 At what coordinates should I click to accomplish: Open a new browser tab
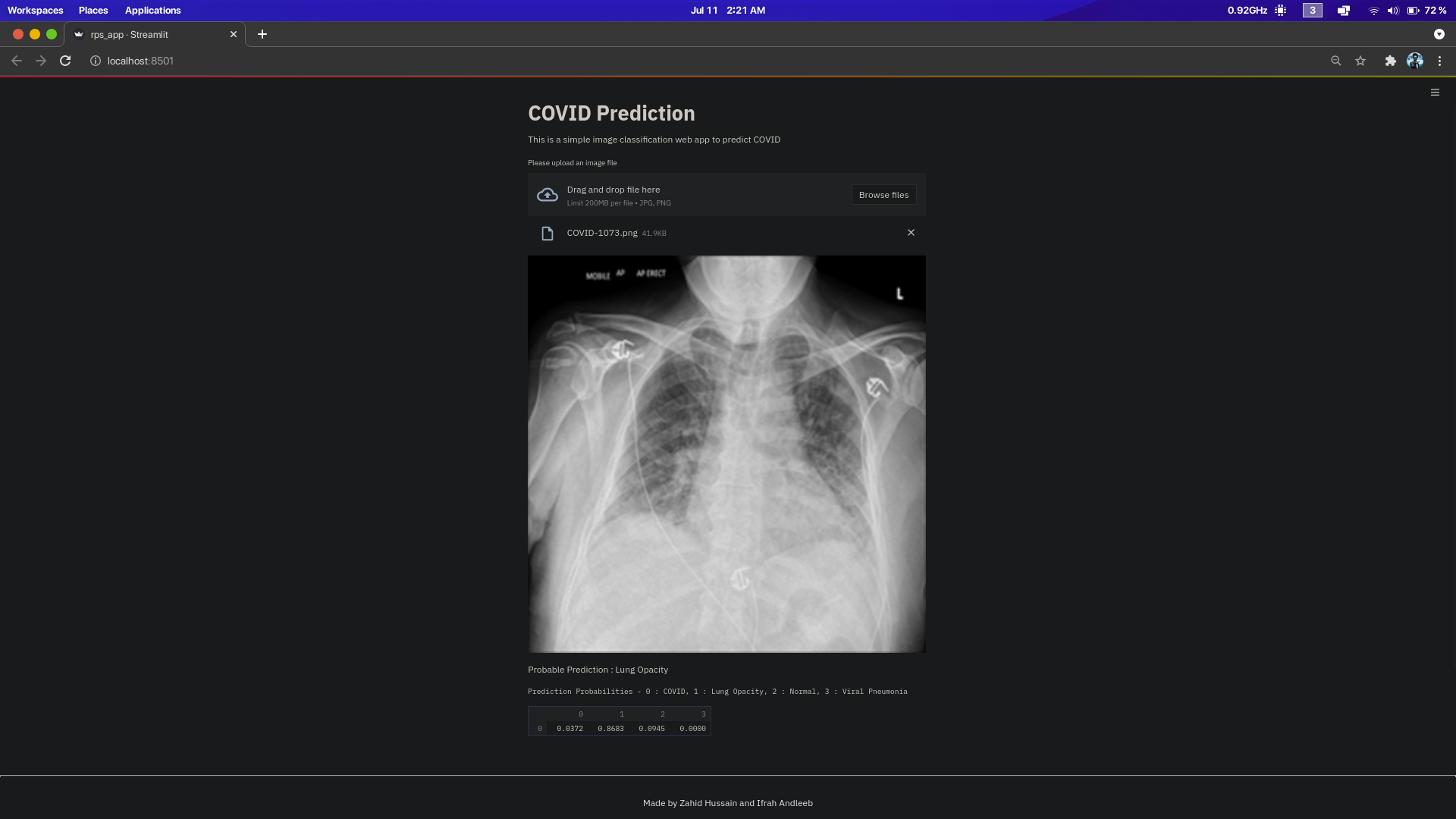[x=262, y=34]
